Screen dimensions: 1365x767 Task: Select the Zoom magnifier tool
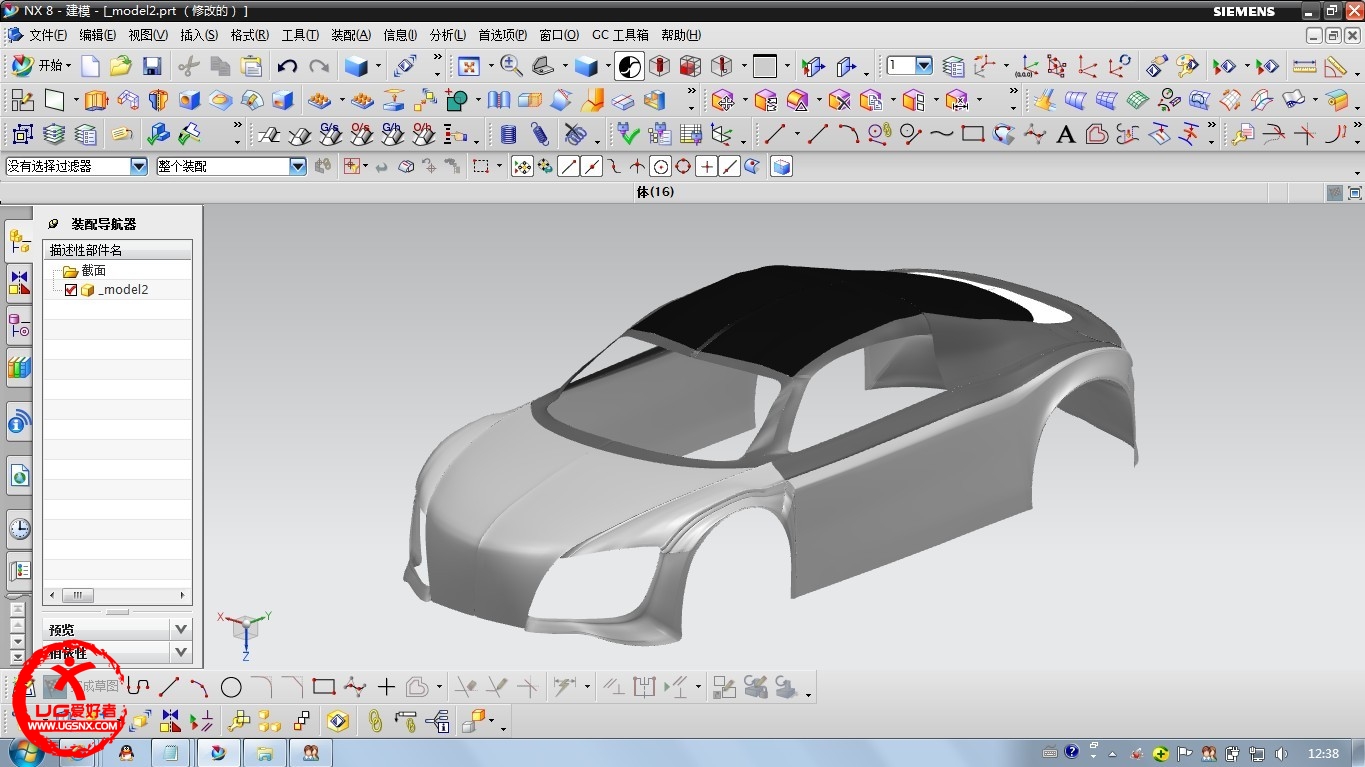click(511, 67)
